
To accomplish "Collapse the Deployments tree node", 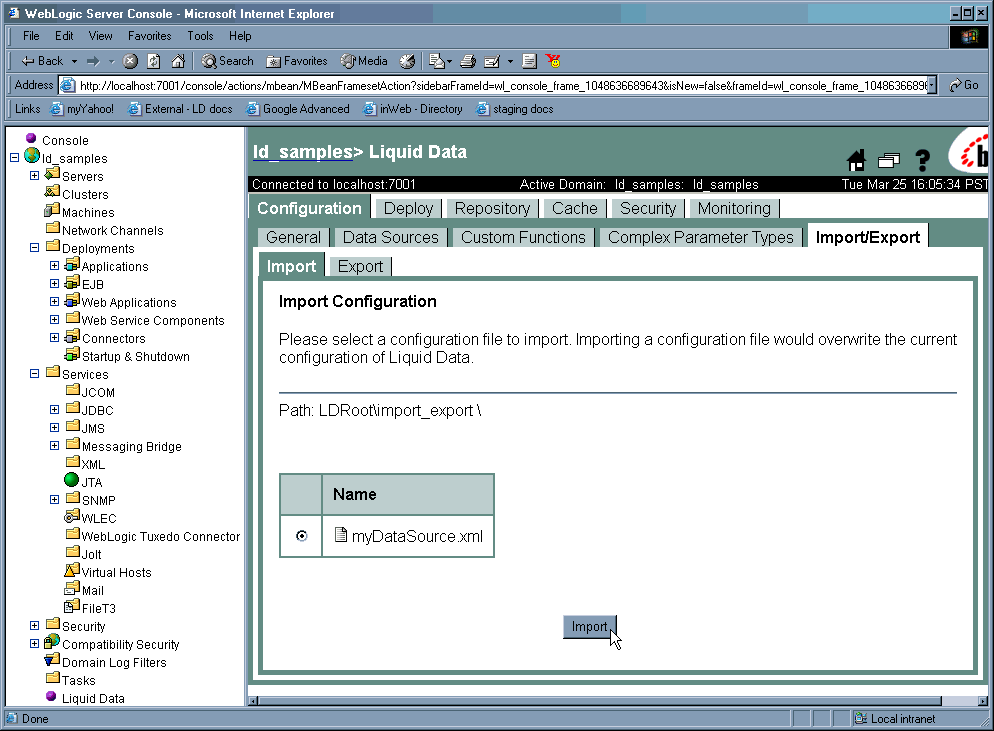I will tap(34, 247).
